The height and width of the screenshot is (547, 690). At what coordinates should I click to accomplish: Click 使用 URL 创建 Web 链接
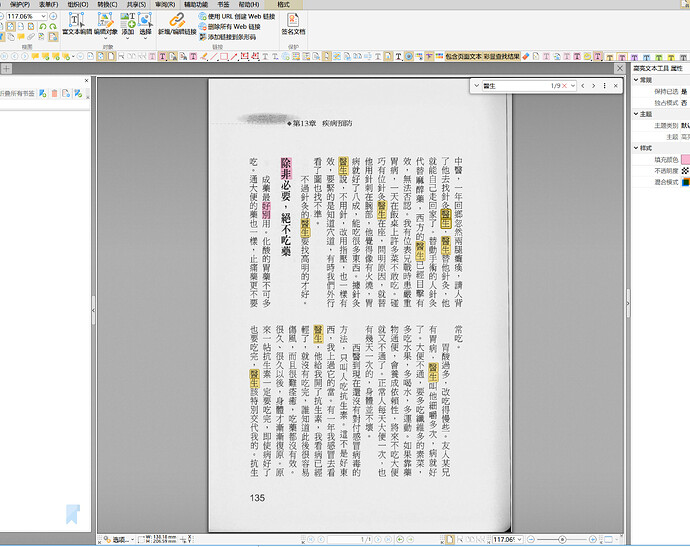(237, 16)
